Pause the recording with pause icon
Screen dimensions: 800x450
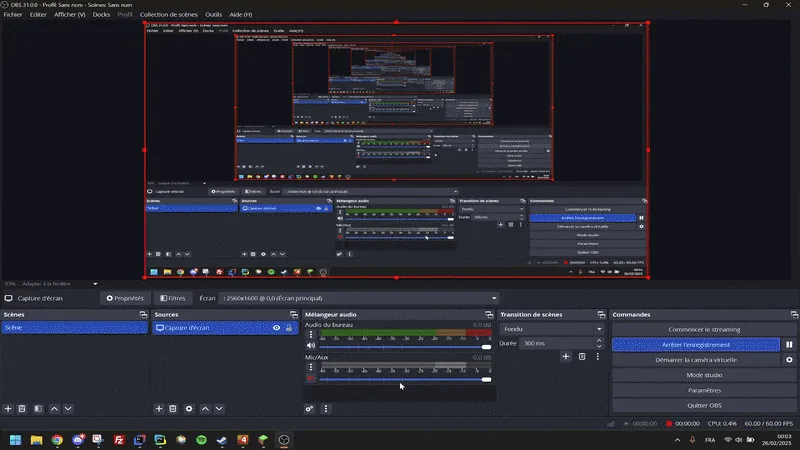(789, 344)
